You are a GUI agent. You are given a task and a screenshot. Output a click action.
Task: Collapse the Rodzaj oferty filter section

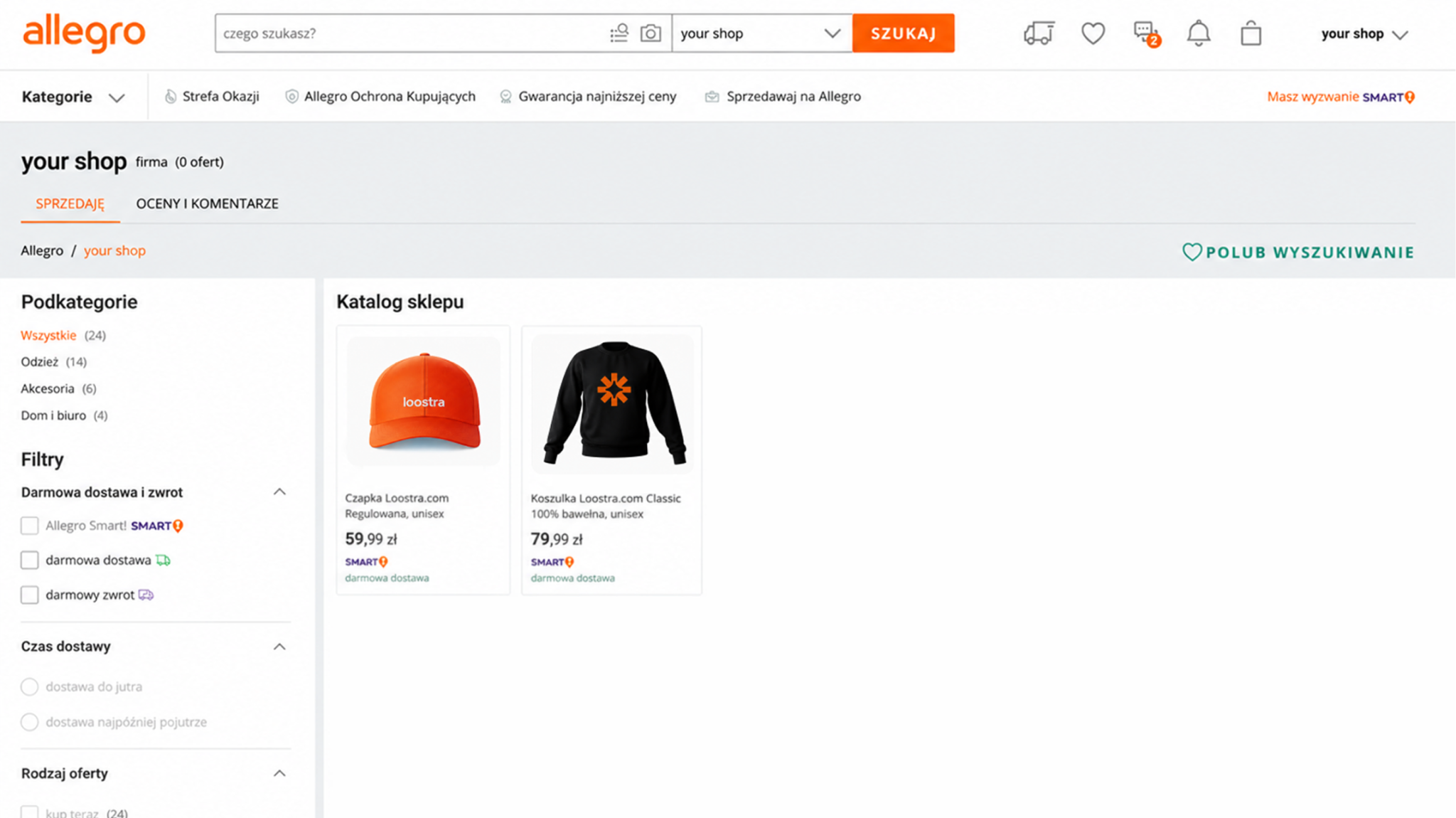pos(279,773)
